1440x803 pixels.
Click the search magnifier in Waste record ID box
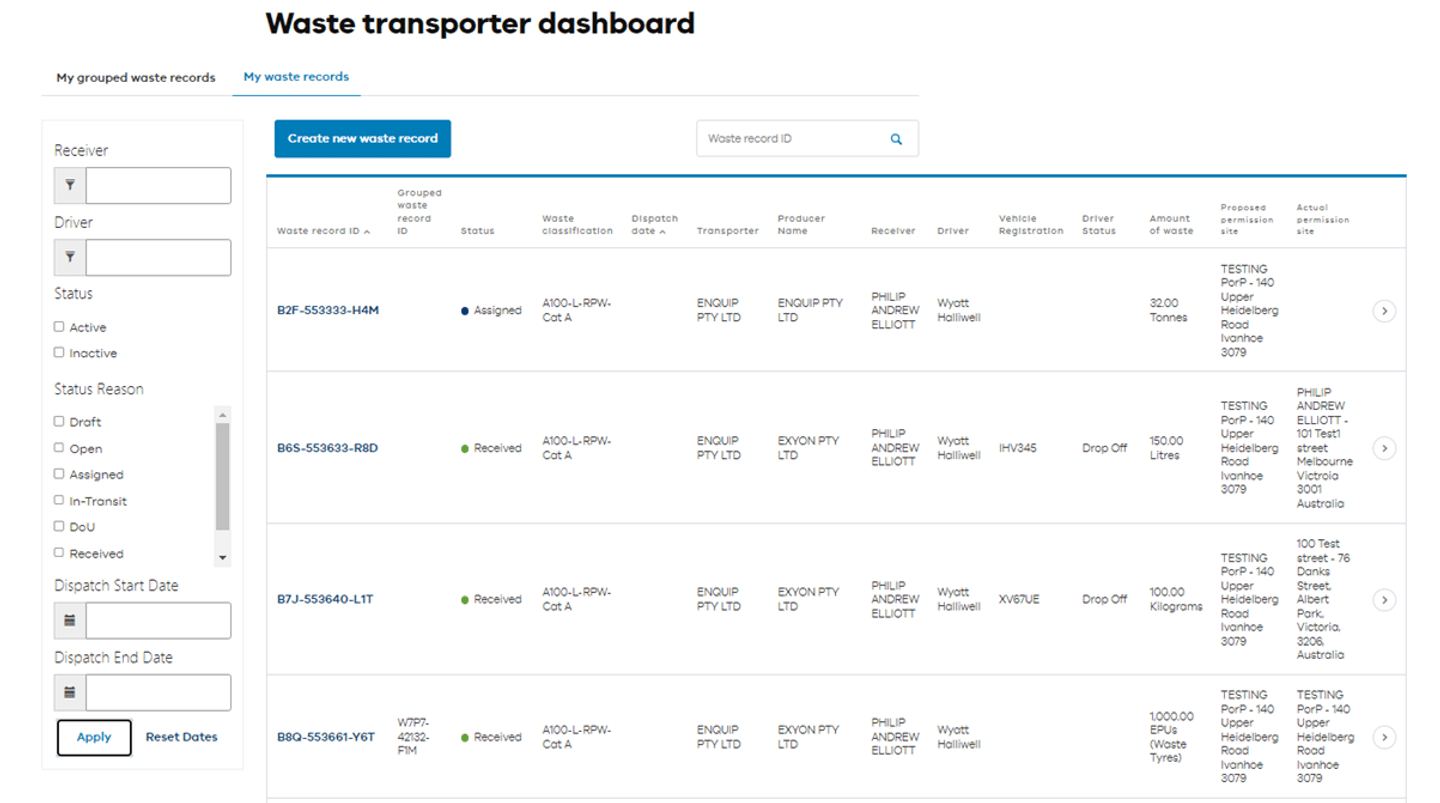pyautogui.click(x=895, y=138)
